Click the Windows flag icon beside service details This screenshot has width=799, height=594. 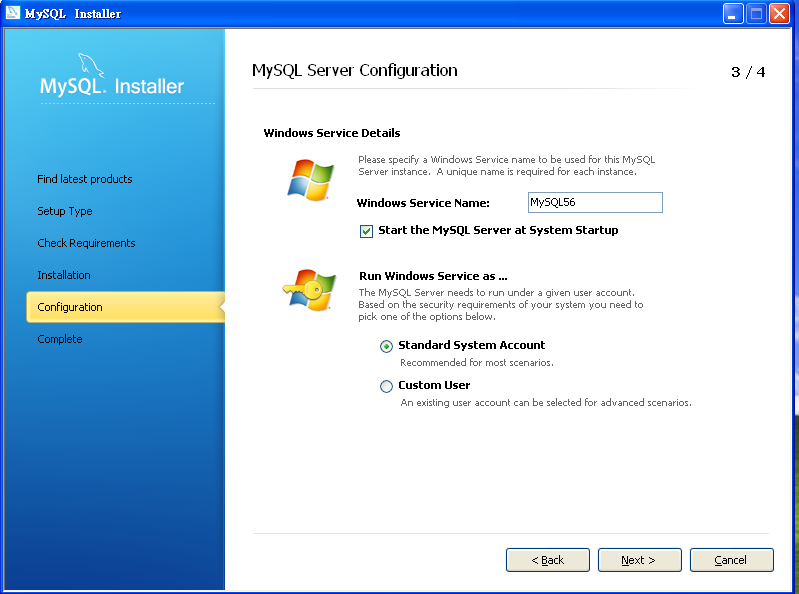[310, 179]
